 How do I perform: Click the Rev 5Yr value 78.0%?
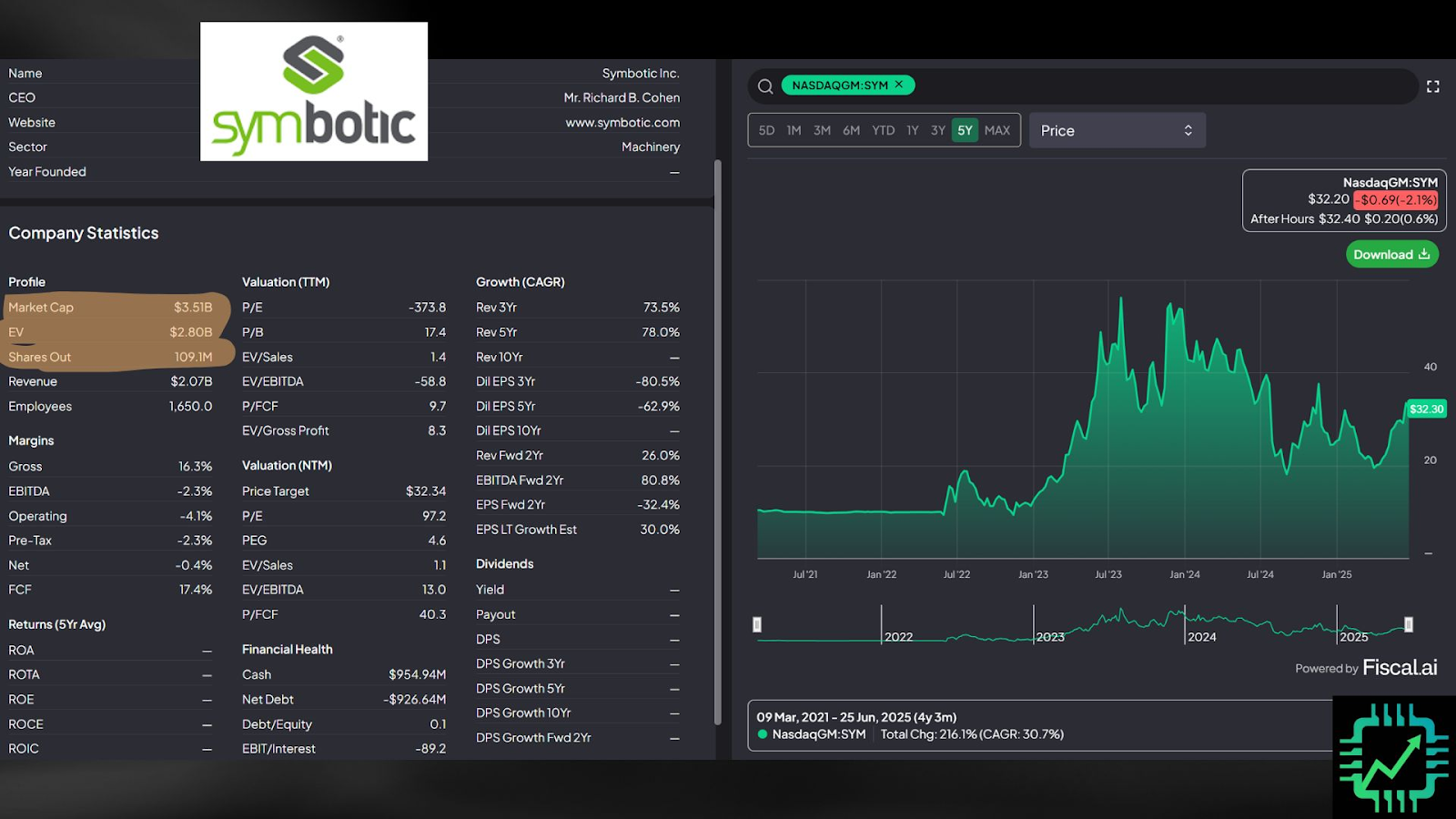tap(661, 332)
